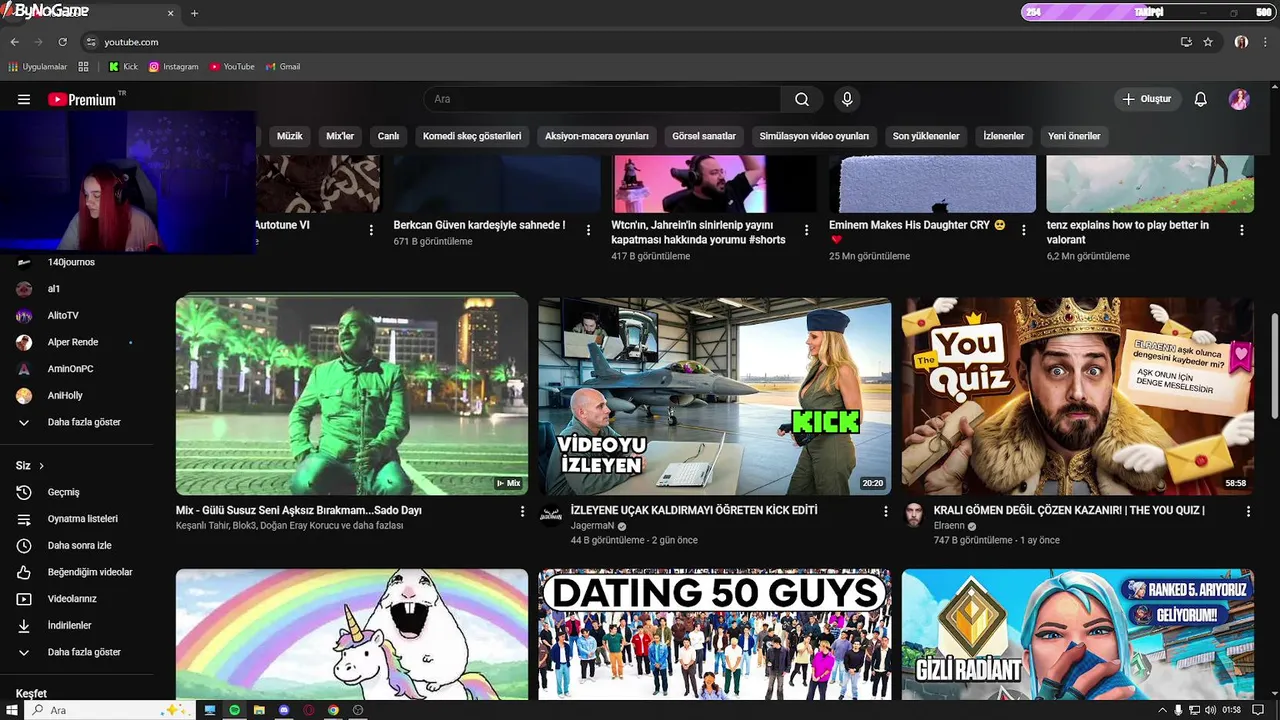Select Simülasyon video oyunları chip
Image resolution: width=1280 pixels, height=720 pixels.
click(x=814, y=136)
